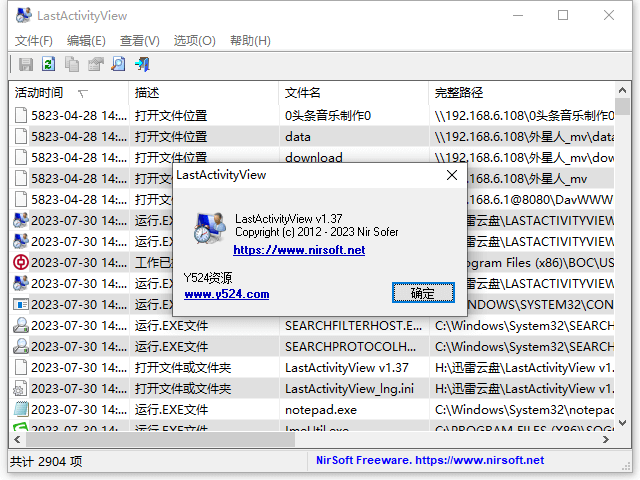Open the 查看(V) menu
This screenshot has width=640, height=480.
140,41
